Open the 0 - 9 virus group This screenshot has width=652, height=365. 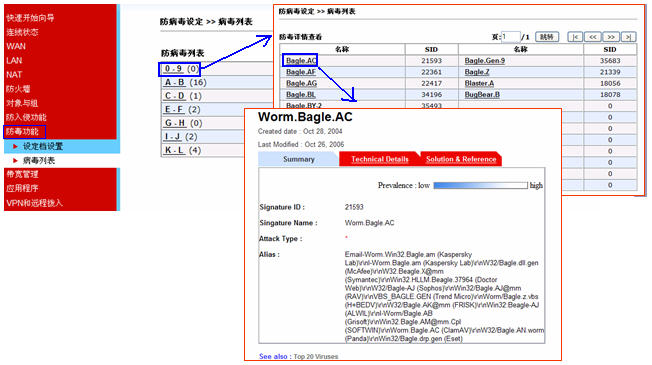tap(173, 69)
